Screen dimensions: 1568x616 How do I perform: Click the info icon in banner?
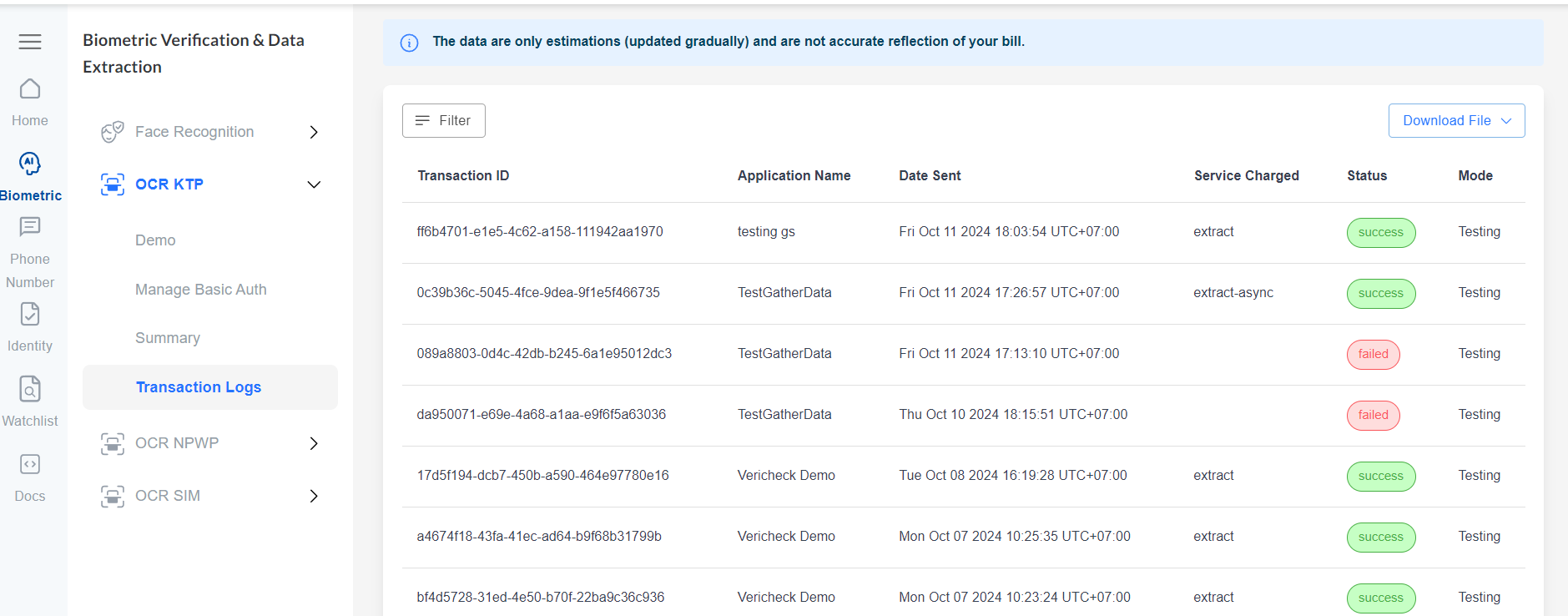409,43
